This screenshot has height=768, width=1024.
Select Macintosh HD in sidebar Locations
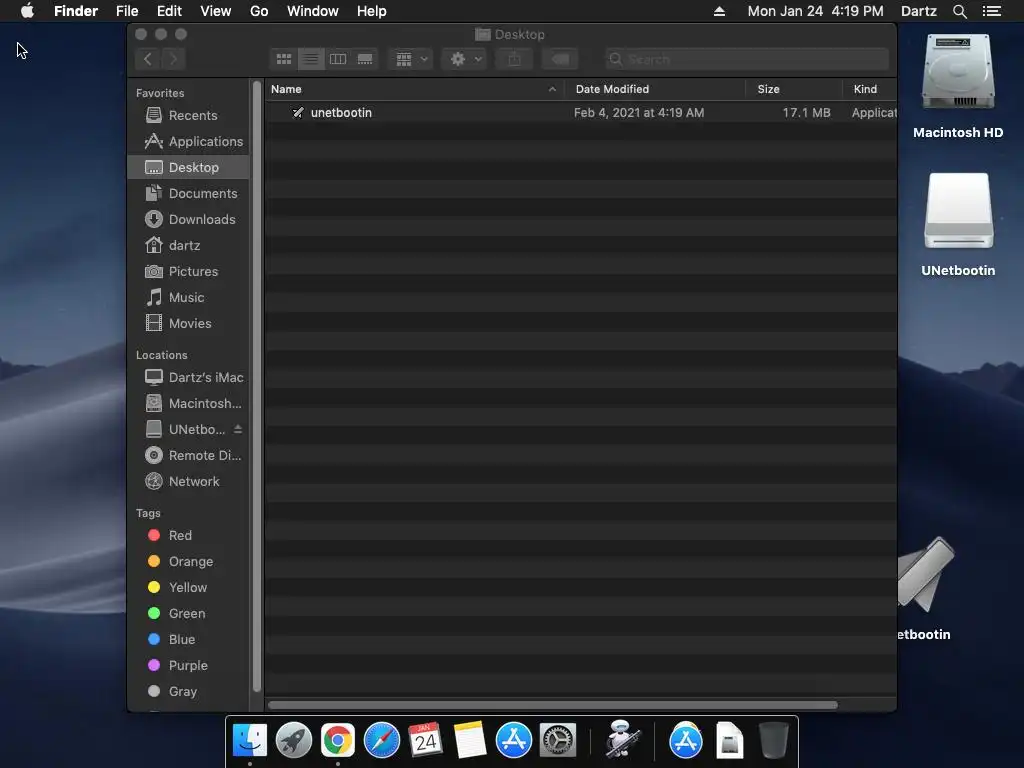tap(188, 404)
